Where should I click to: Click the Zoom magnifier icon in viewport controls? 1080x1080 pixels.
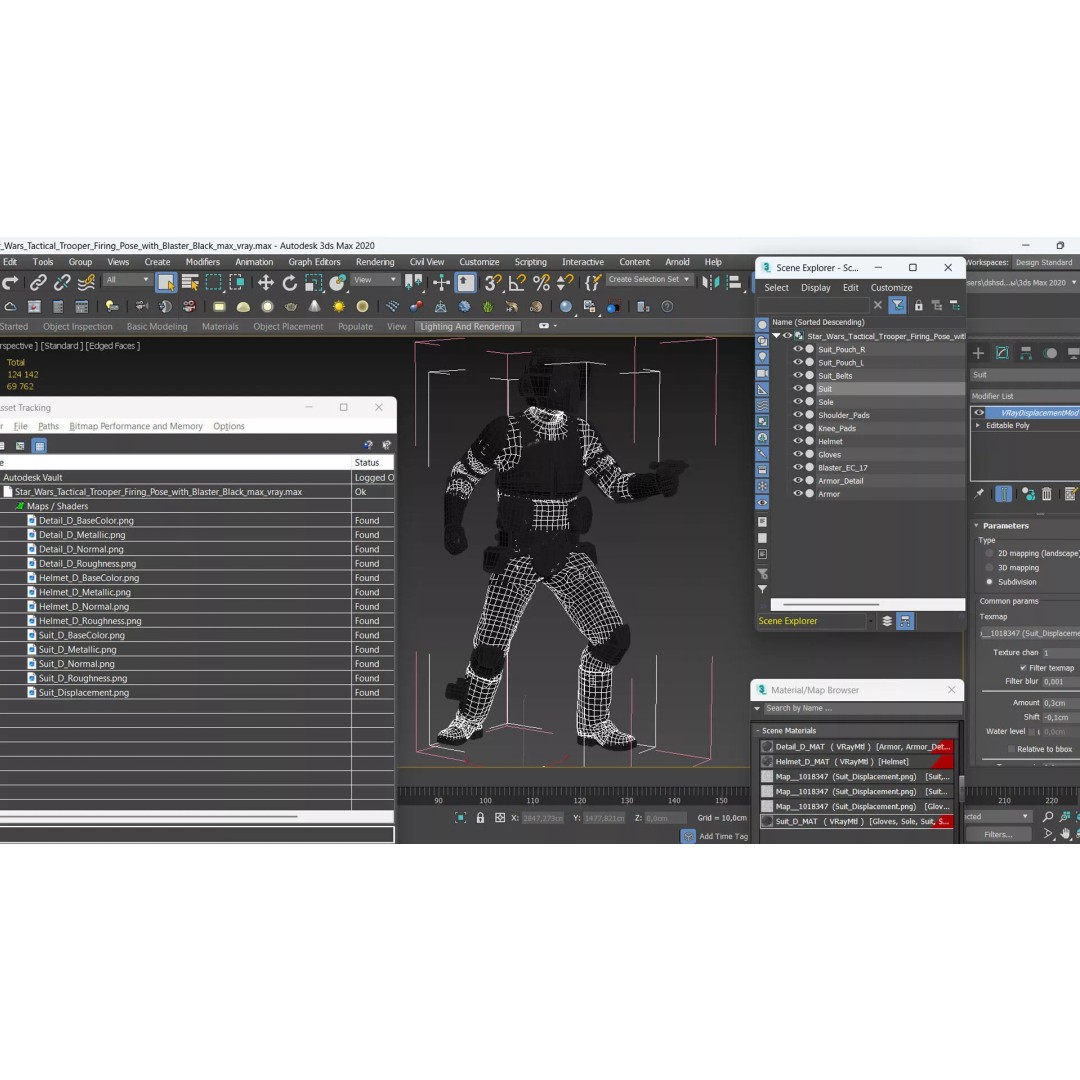[x=1048, y=817]
